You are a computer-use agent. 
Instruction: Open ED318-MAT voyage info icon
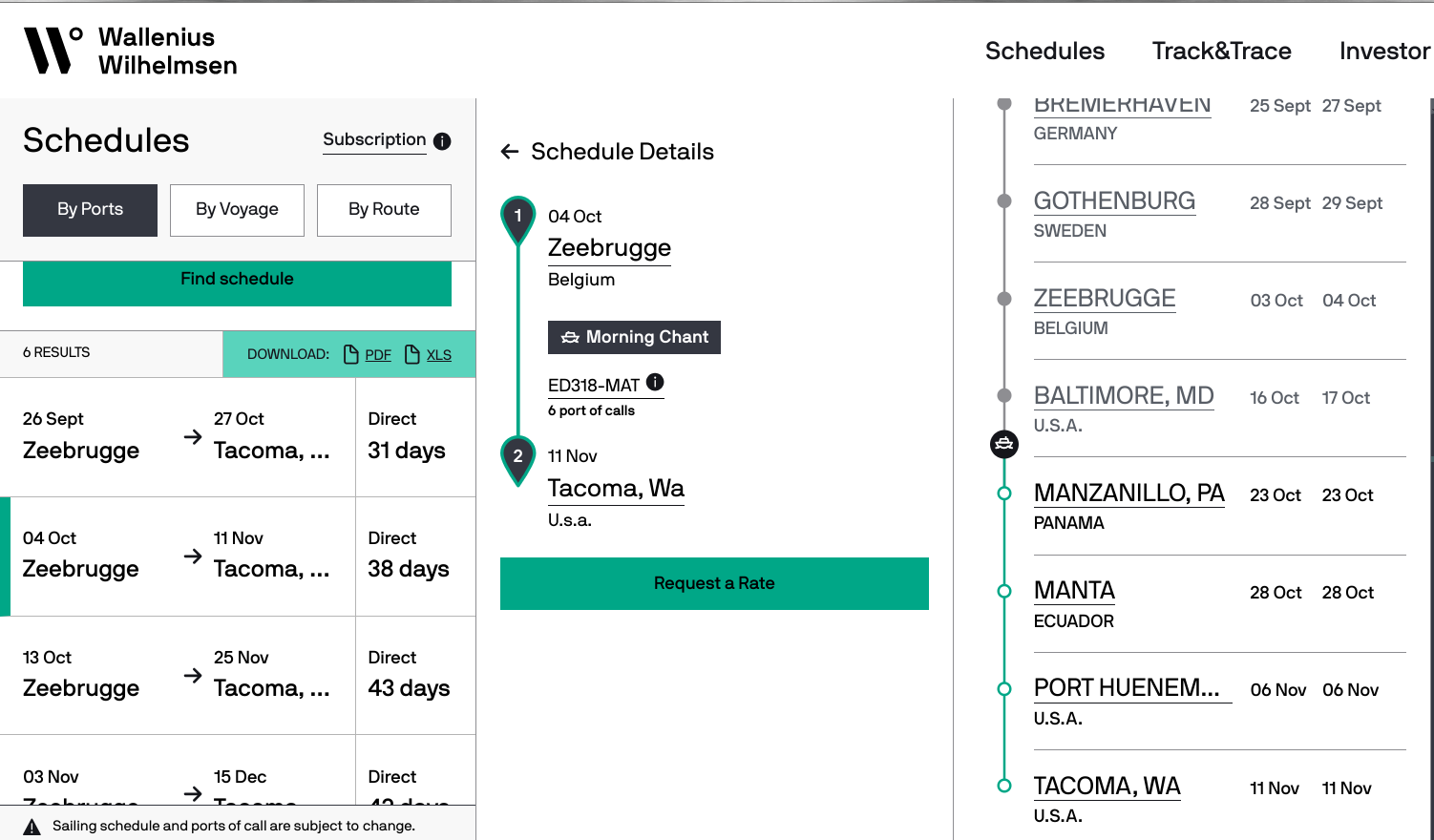[x=655, y=382]
